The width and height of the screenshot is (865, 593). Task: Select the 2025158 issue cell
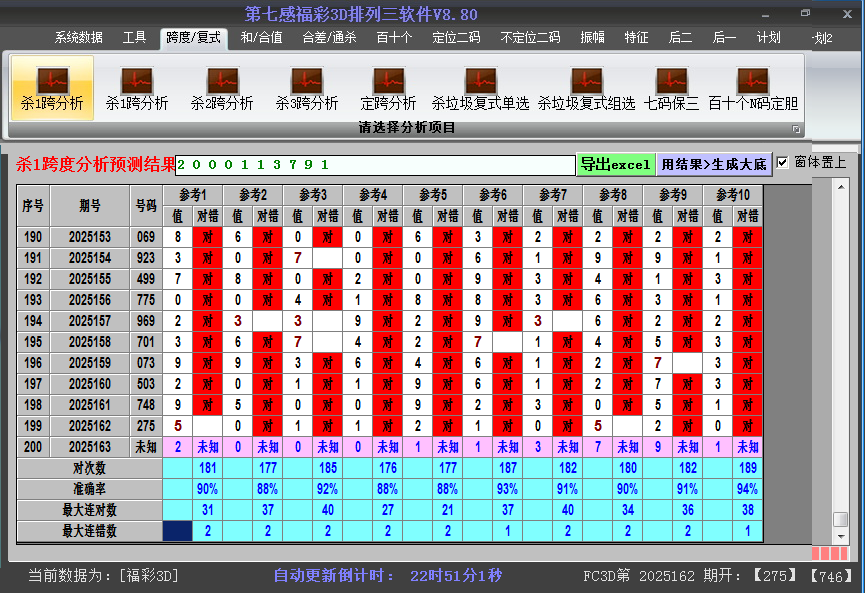coord(90,342)
